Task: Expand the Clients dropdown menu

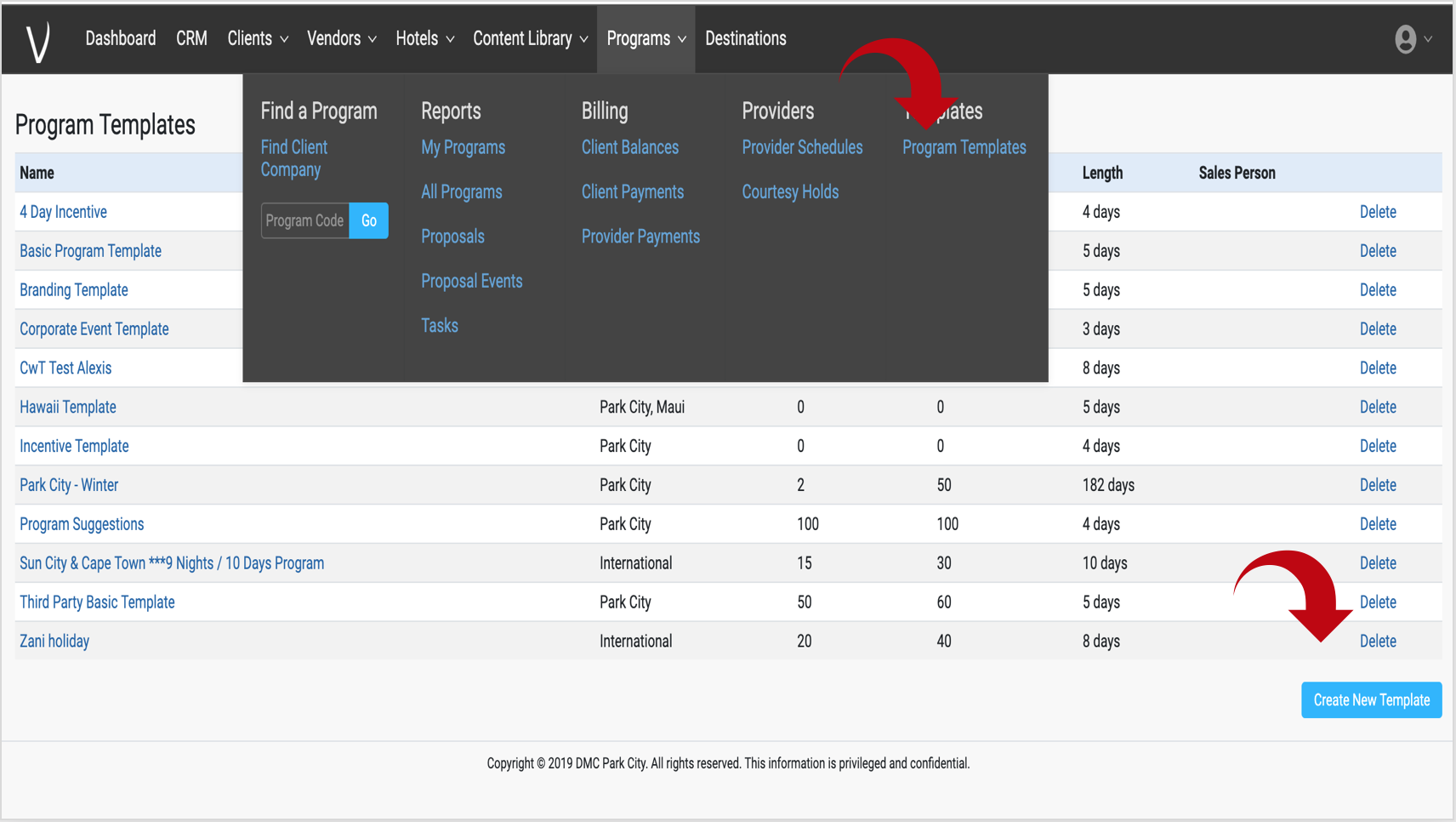Action: point(258,38)
